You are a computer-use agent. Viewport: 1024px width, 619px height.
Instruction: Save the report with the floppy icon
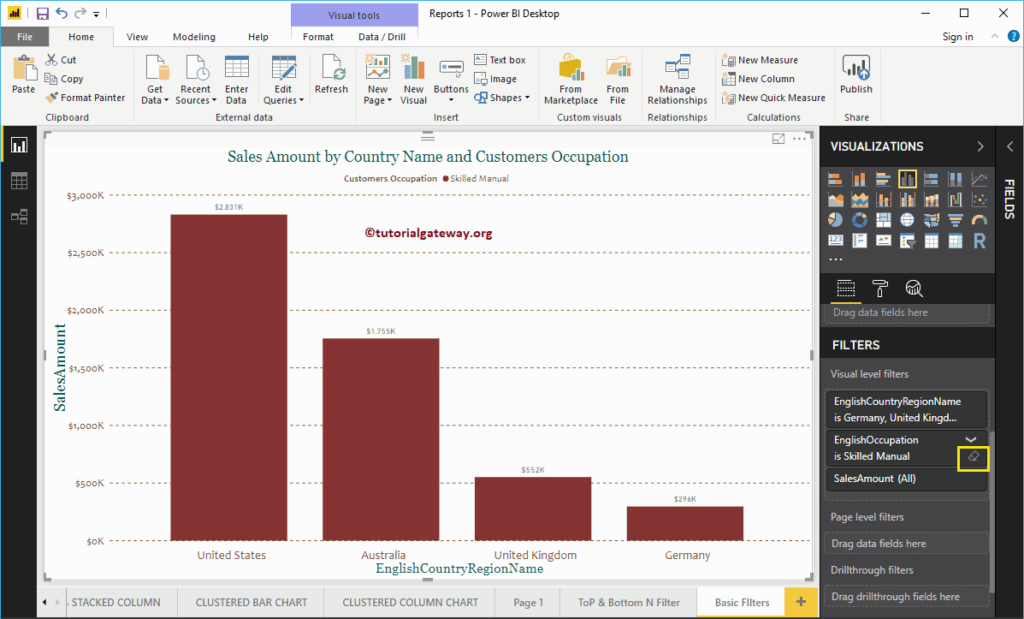click(42, 13)
